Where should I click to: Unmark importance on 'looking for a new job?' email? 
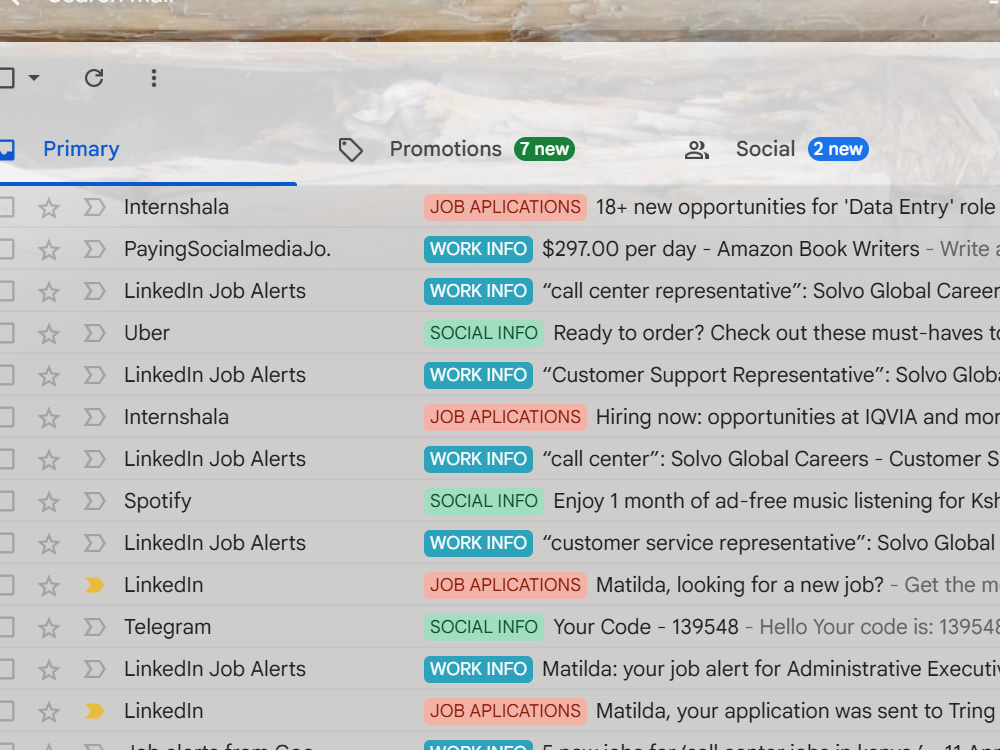point(94,585)
